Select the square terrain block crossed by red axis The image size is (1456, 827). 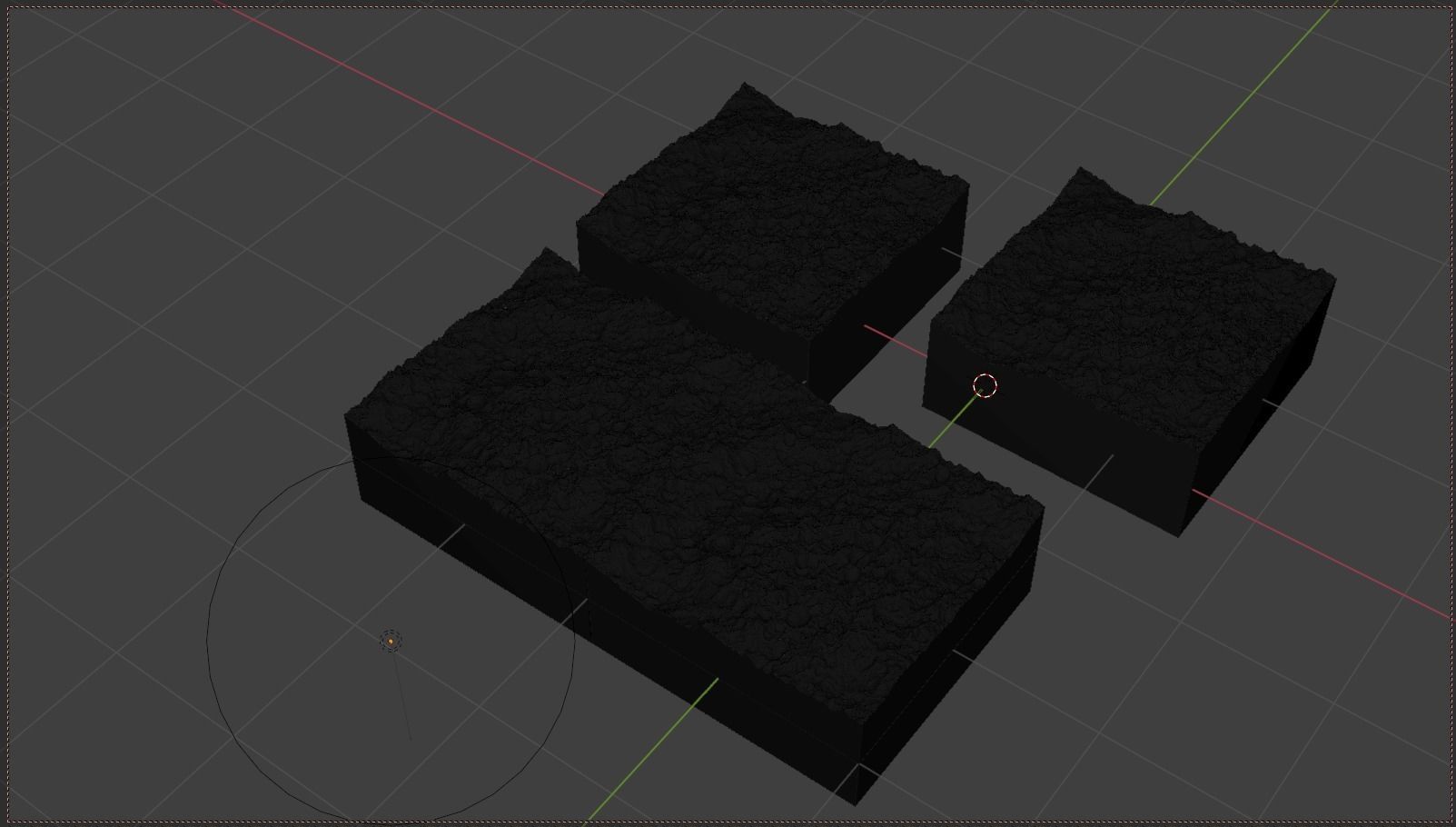(773, 242)
